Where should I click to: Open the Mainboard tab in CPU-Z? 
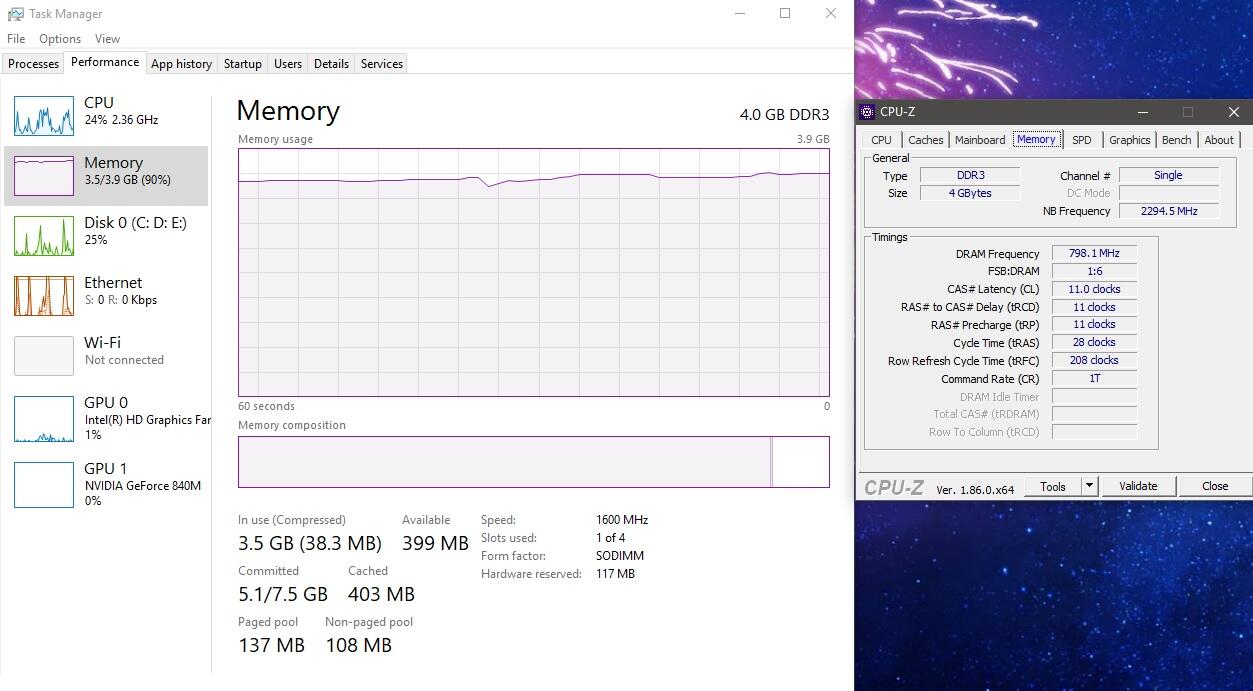pyautogui.click(x=980, y=140)
